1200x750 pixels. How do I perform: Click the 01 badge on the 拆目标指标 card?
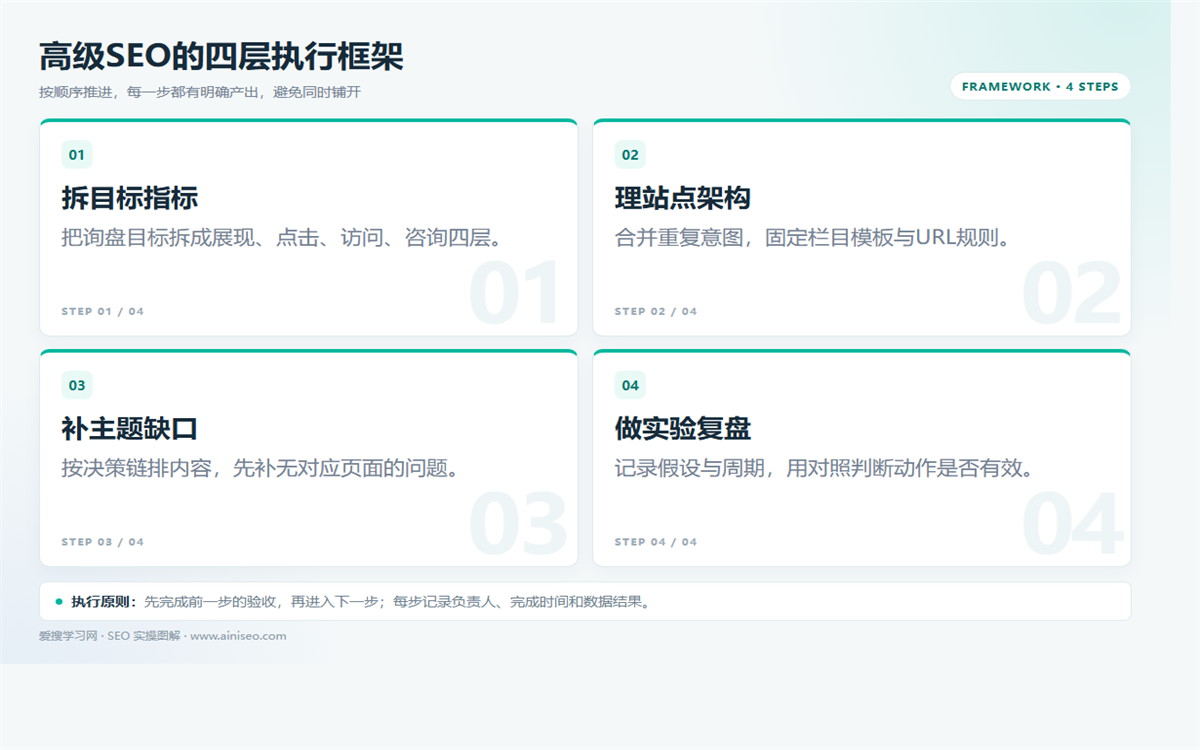(77, 155)
